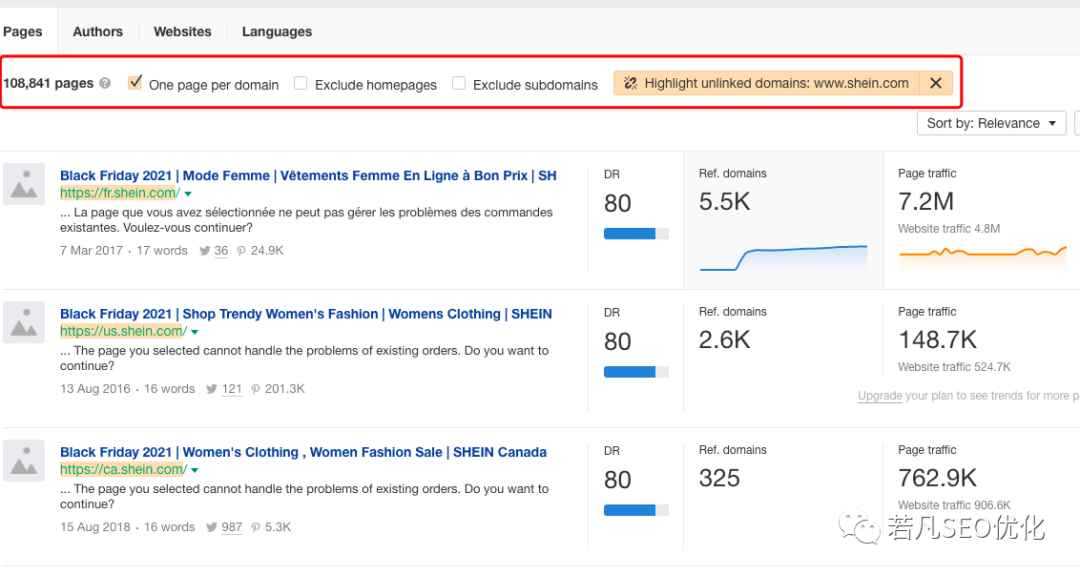Click the Pinterest icon showing 24.9K
This screenshot has width=1080, height=575.
[x=241, y=251]
